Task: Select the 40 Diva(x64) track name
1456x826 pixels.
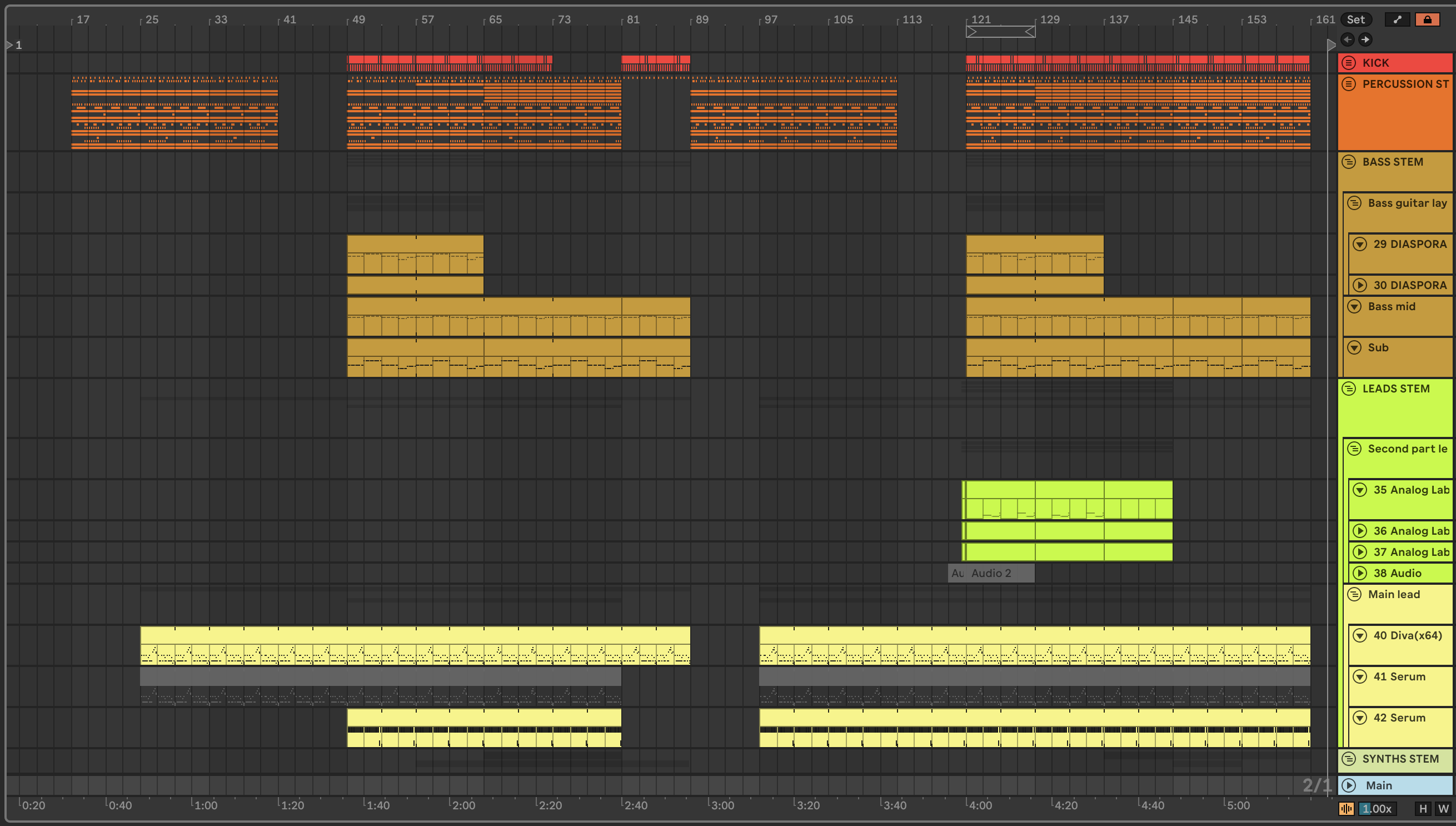Action: click(x=1408, y=635)
